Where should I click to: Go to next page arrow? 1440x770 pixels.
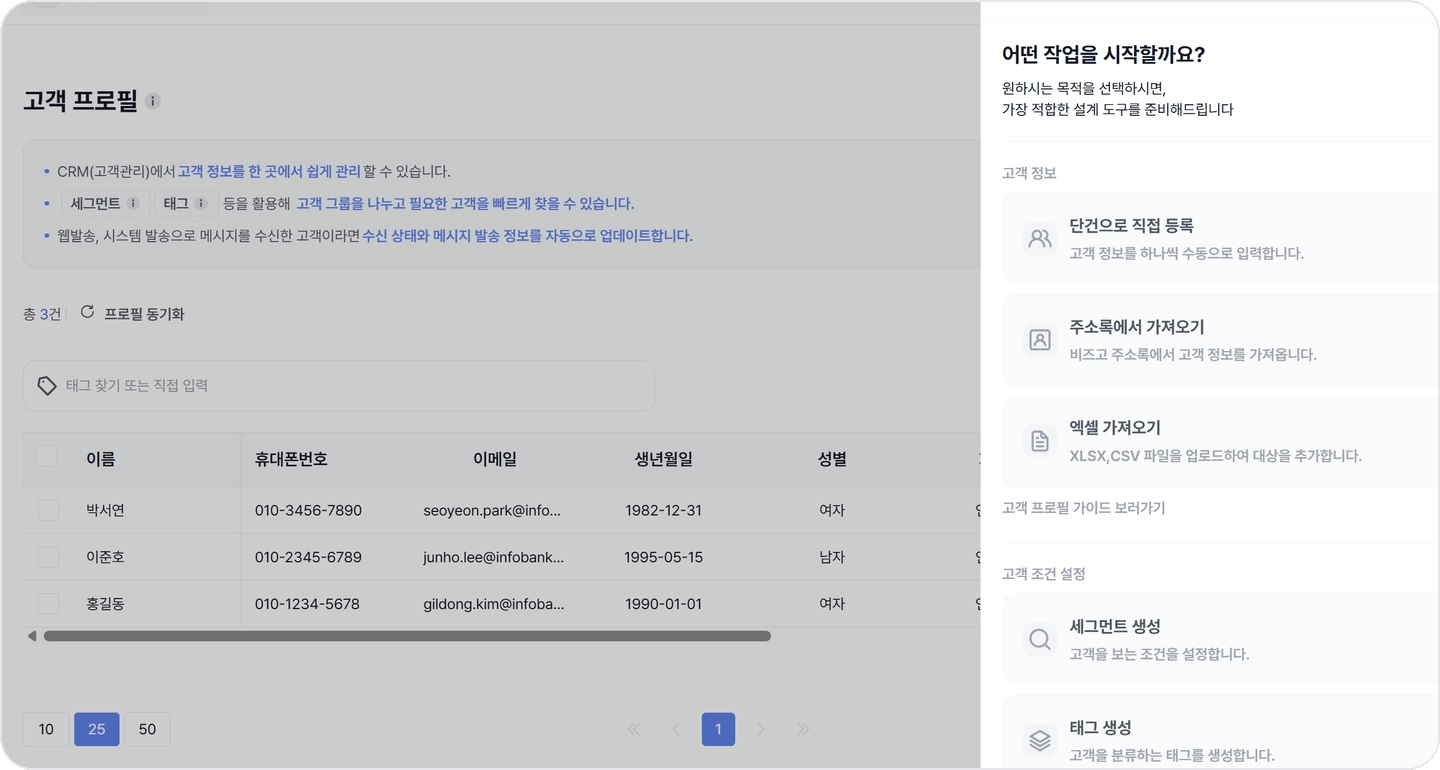point(761,729)
